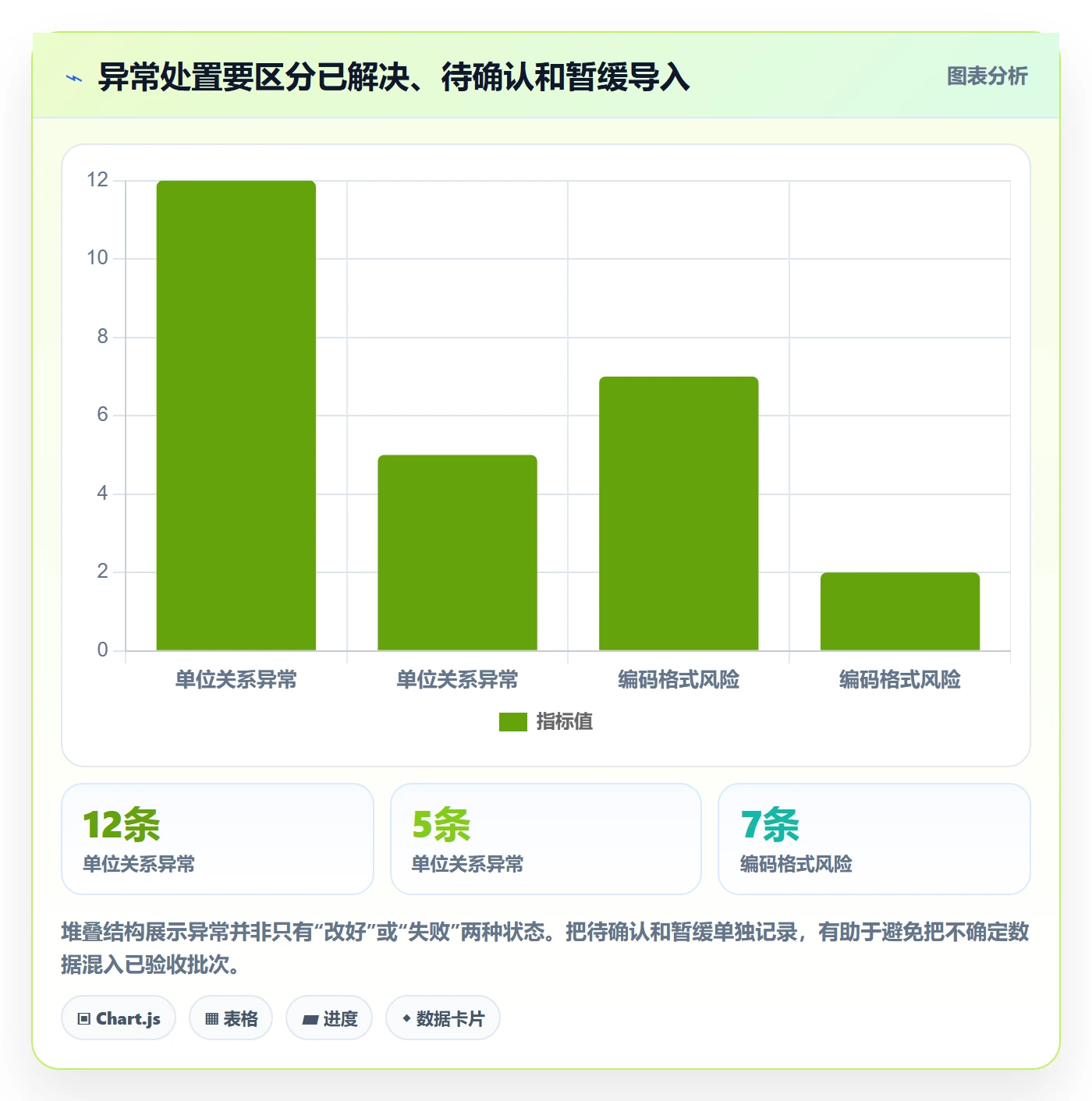Click the lightning icon beside the title

coord(75,78)
